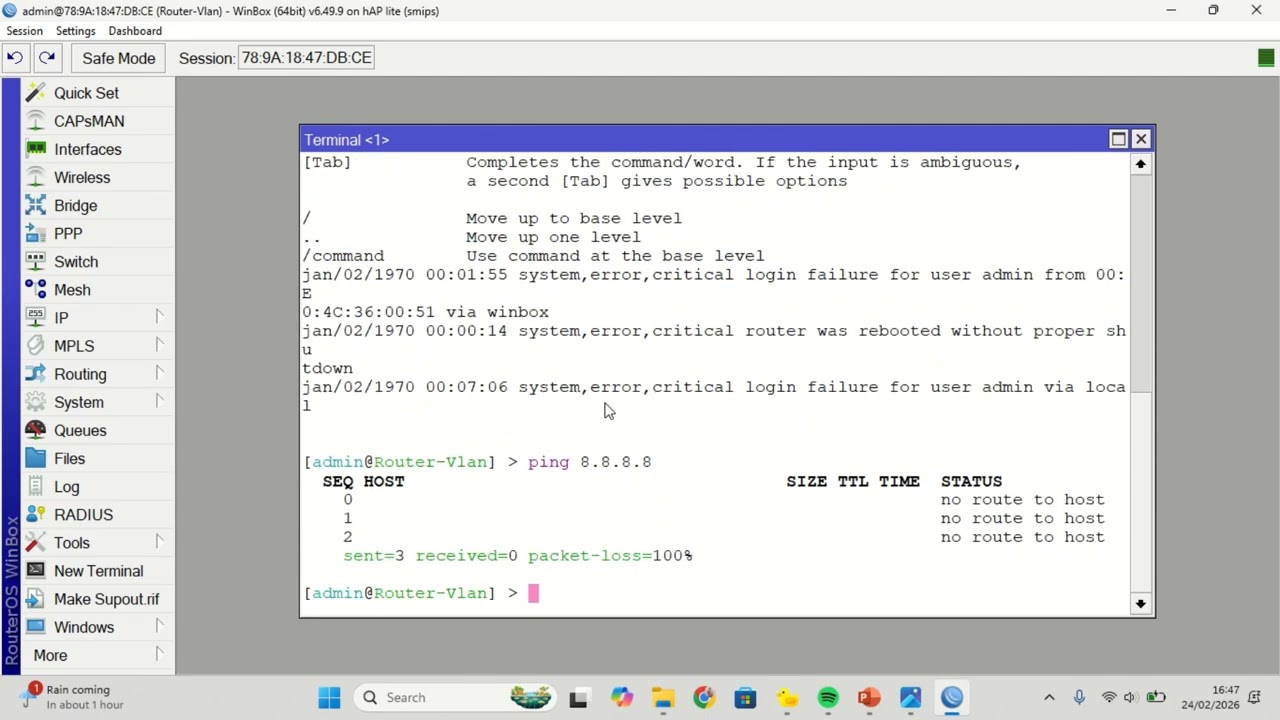Open File Explorer from taskbar
The width and height of the screenshot is (1280, 720).
(x=663, y=697)
